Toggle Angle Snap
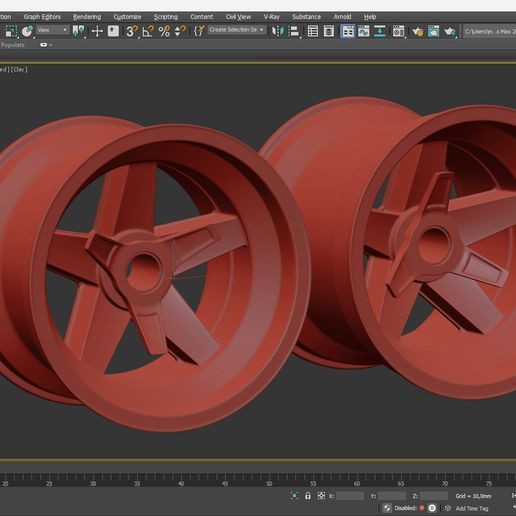 coord(148,31)
